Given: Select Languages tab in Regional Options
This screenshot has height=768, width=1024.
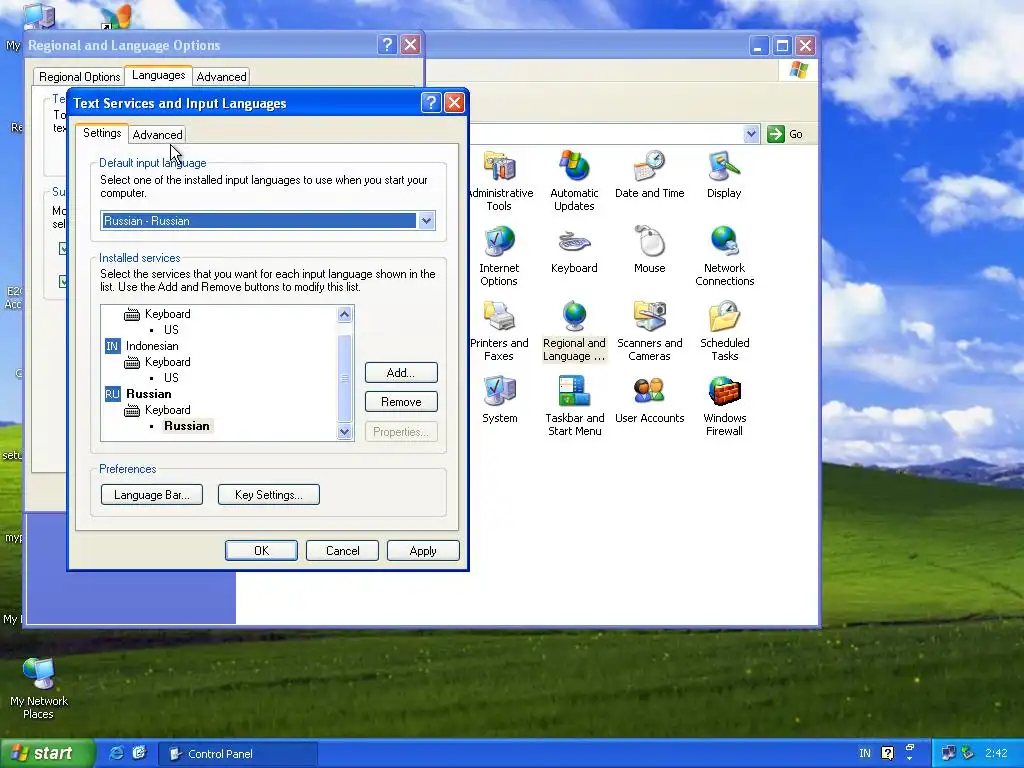Looking at the screenshot, I should [159, 75].
